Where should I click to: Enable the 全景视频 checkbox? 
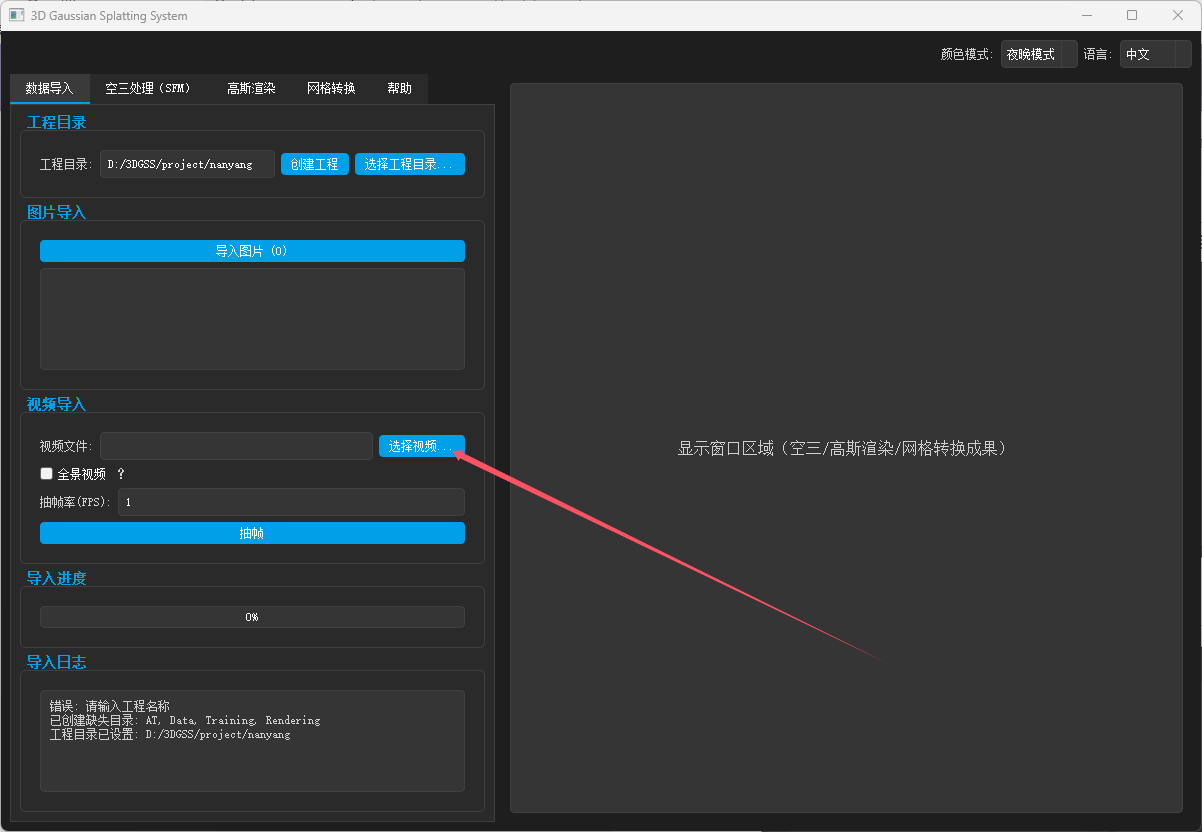pyautogui.click(x=46, y=474)
